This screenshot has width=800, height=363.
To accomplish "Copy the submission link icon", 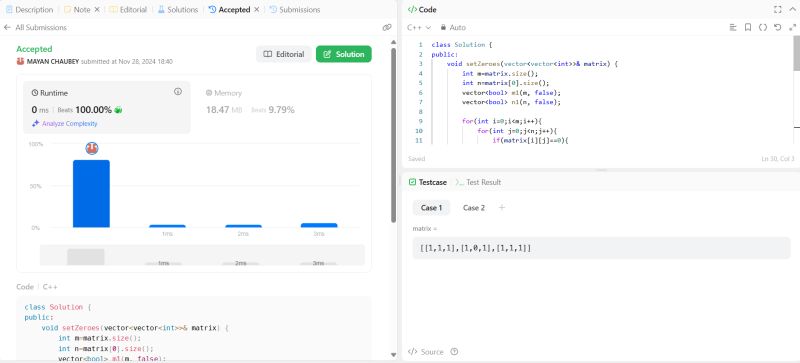I will point(387,28).
